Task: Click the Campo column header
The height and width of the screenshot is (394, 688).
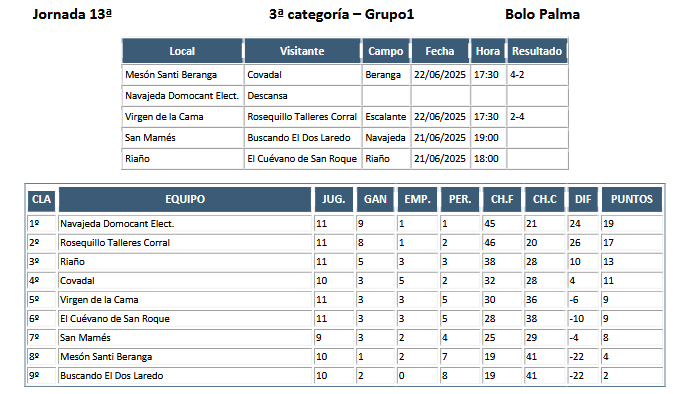Action: [386, 51]
